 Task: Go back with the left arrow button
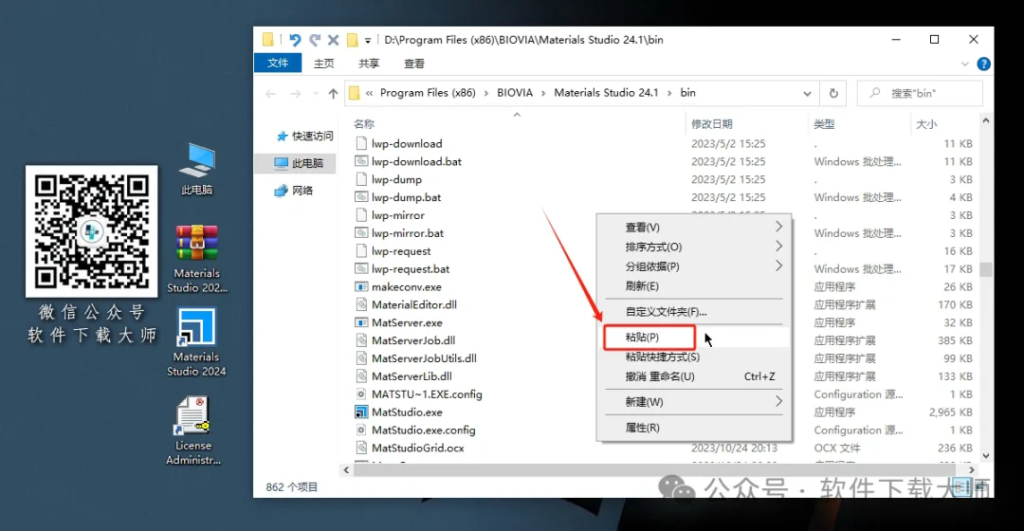pos(270,94)
